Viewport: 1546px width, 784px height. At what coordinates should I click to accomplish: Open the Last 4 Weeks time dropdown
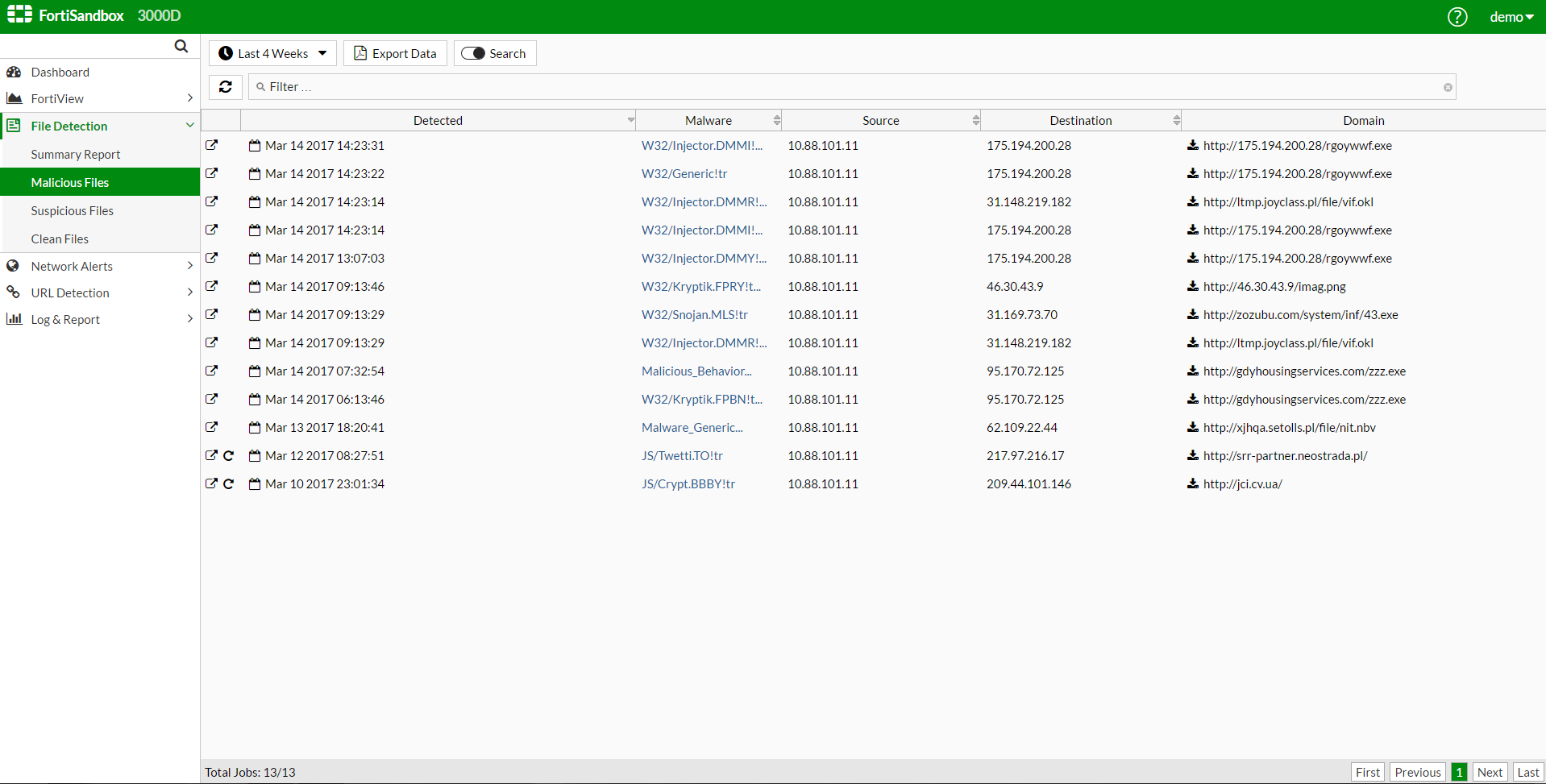(x=272, y=54)
